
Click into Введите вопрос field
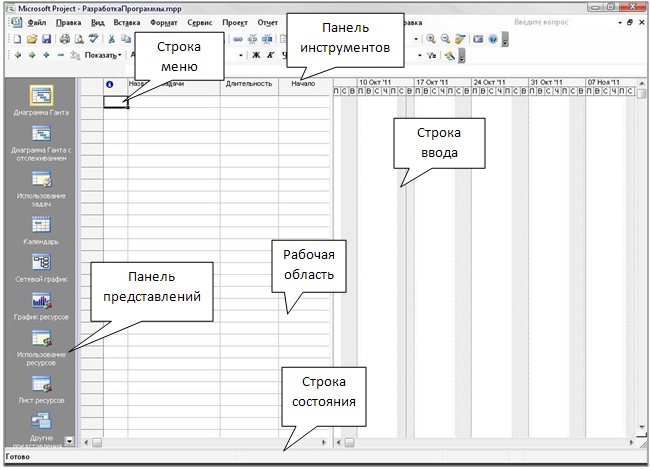564,22
